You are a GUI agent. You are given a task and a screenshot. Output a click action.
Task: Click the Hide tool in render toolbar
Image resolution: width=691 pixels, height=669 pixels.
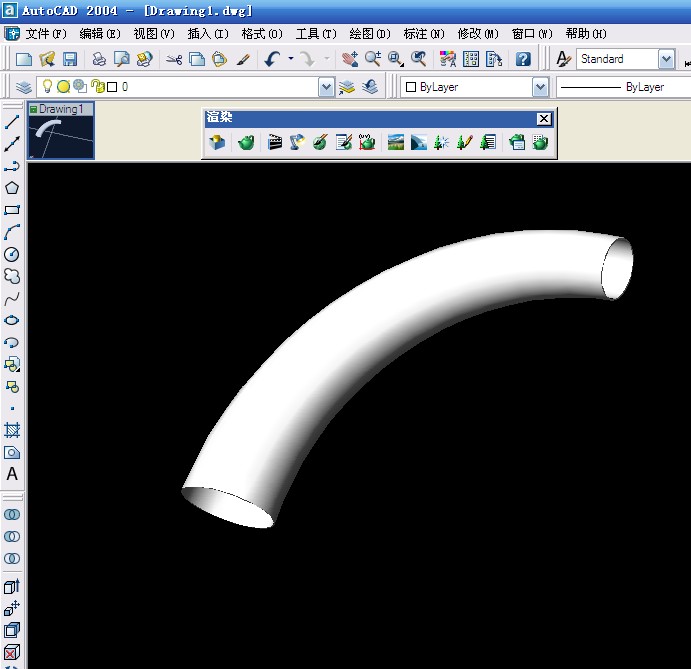tap(216, 142)
